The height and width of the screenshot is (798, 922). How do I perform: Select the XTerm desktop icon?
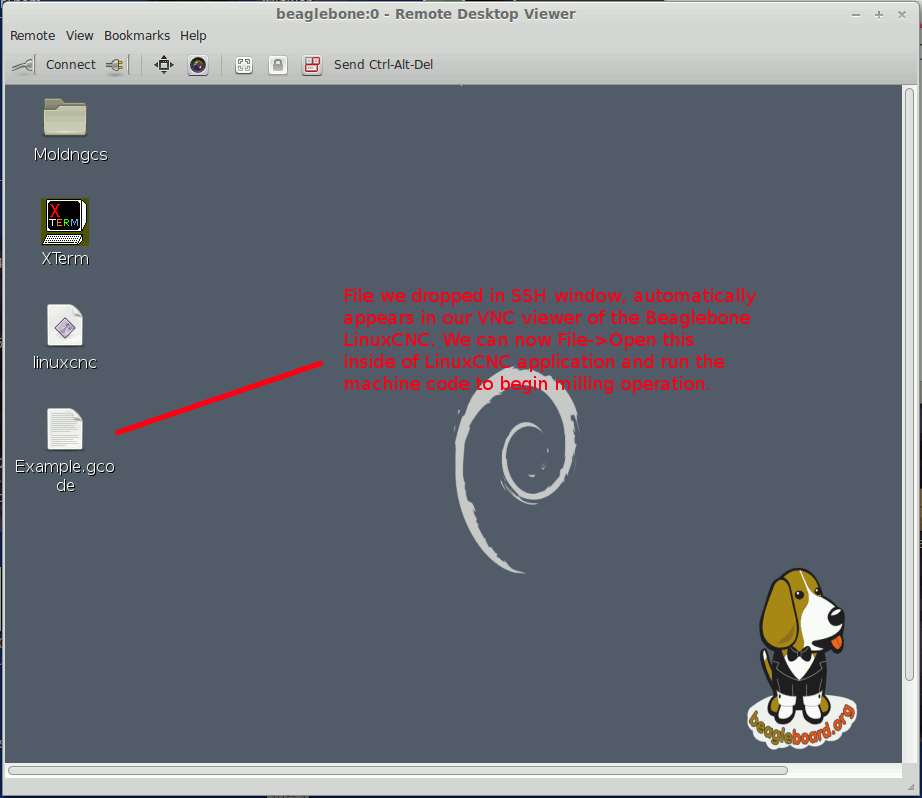65,222
